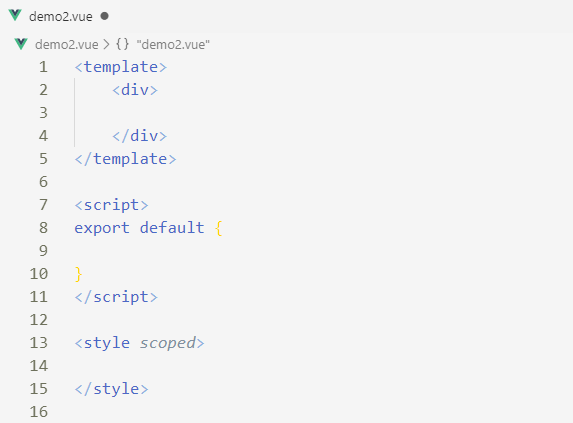Click the closing template tag on line 5
This screenshot has width=573, height=423.
pyautogui.click(x=125, y=159)
